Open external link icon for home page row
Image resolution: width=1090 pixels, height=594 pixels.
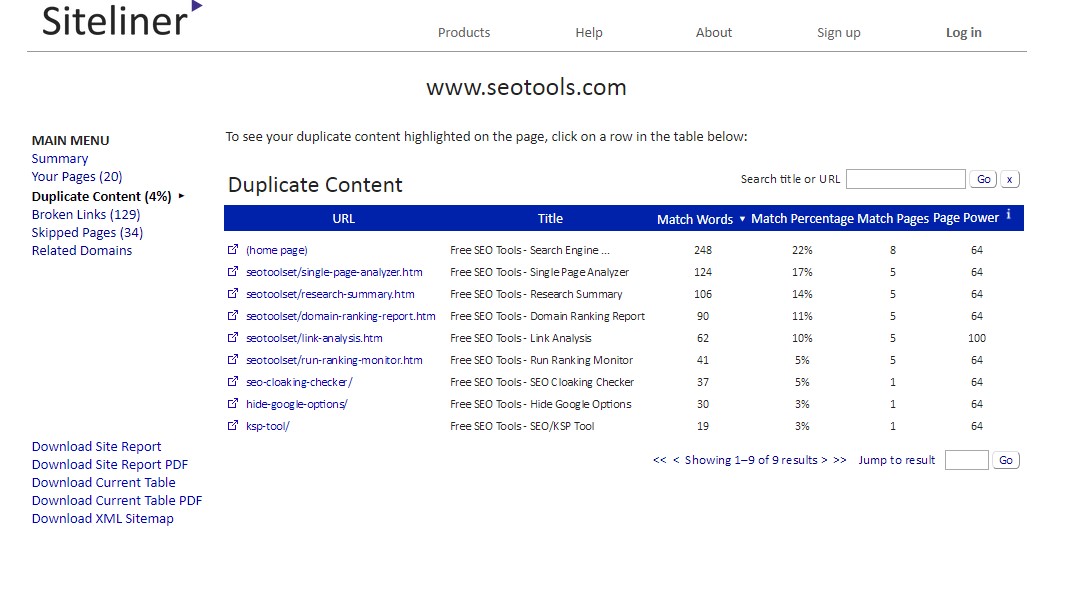tap(233, 250)
